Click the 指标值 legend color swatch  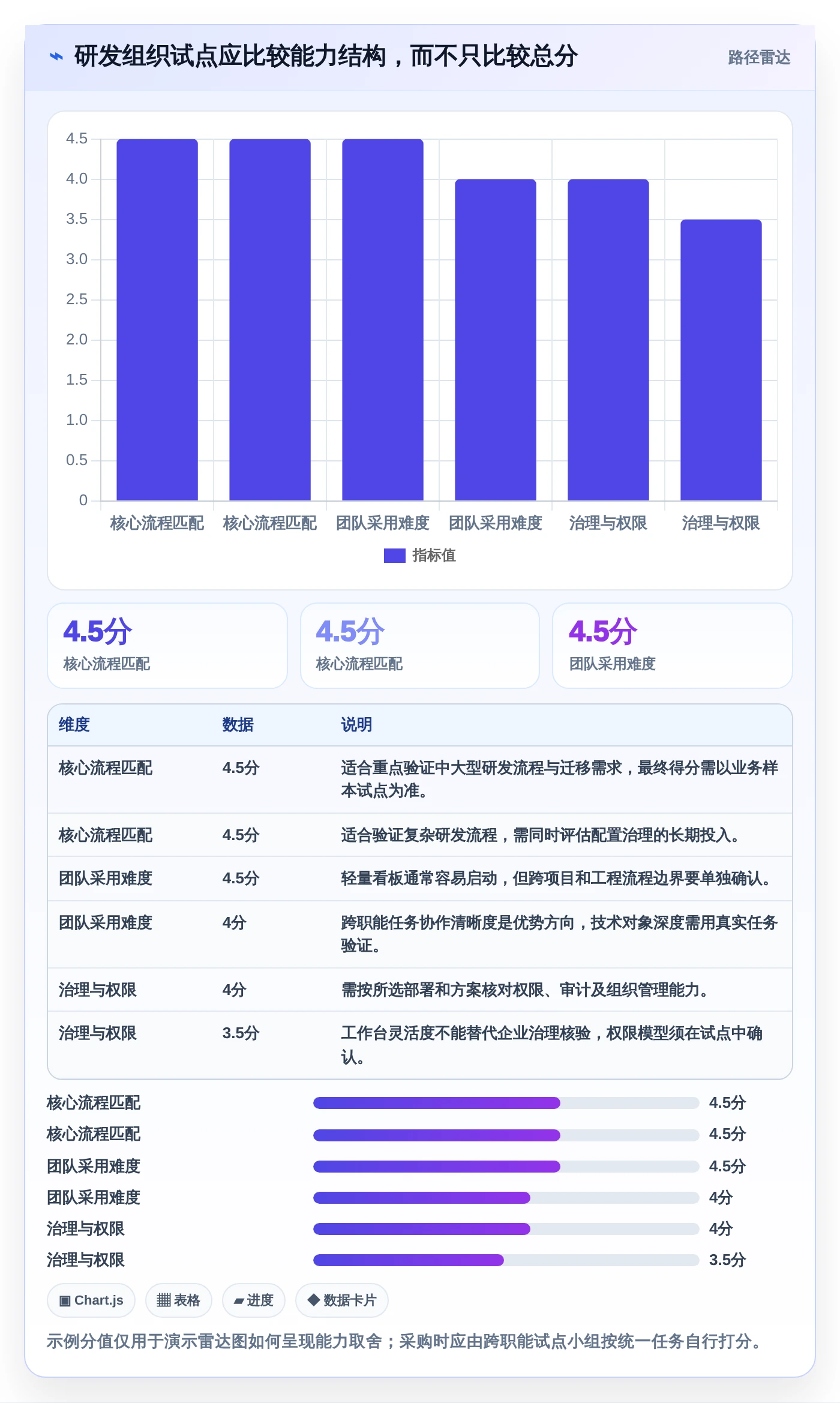pos(394,556)
